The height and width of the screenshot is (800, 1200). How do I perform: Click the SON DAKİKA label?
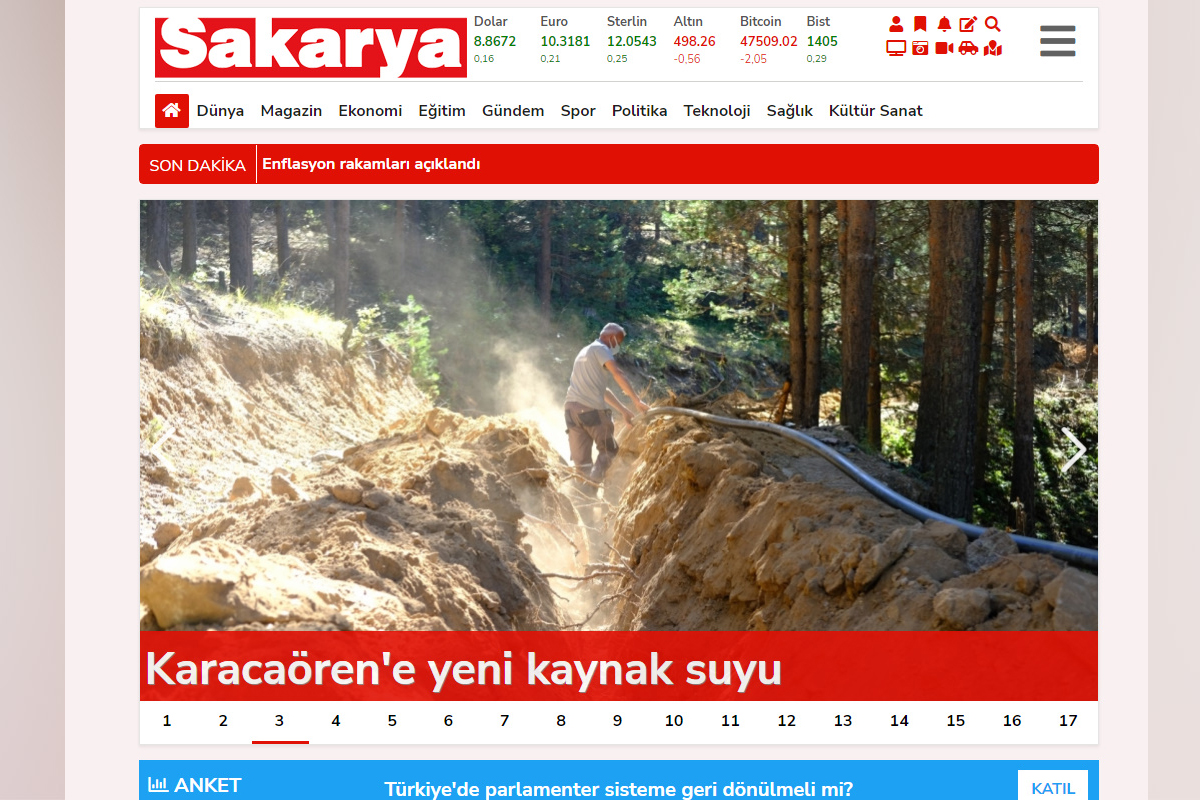197,165
